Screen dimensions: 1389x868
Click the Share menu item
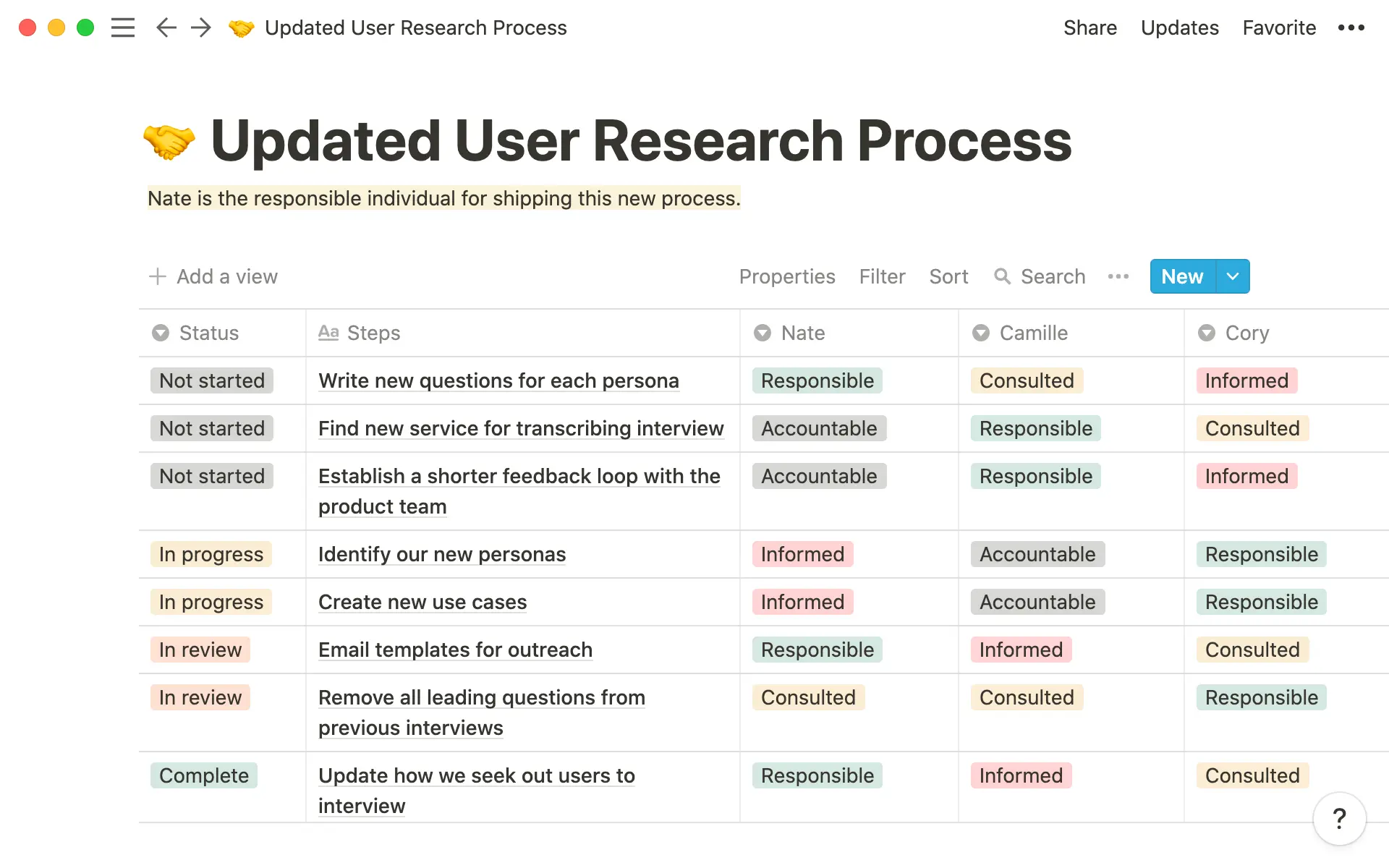tap(1090, 27)
